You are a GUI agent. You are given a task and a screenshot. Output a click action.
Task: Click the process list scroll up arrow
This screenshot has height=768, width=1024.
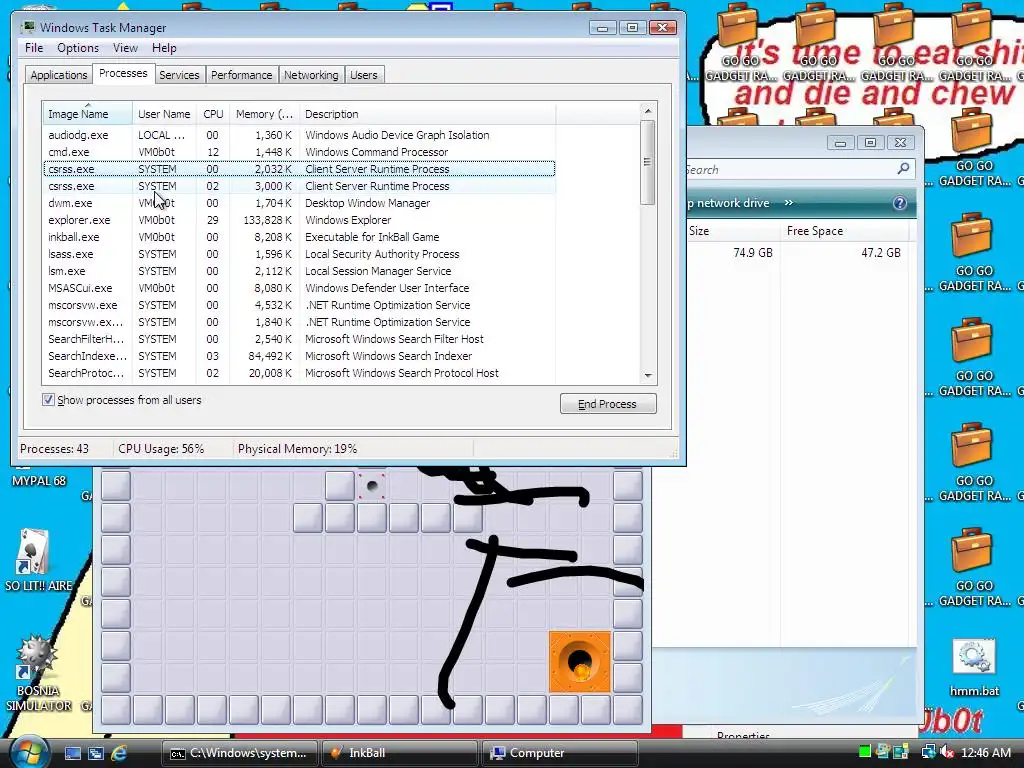tap(648, 111)
